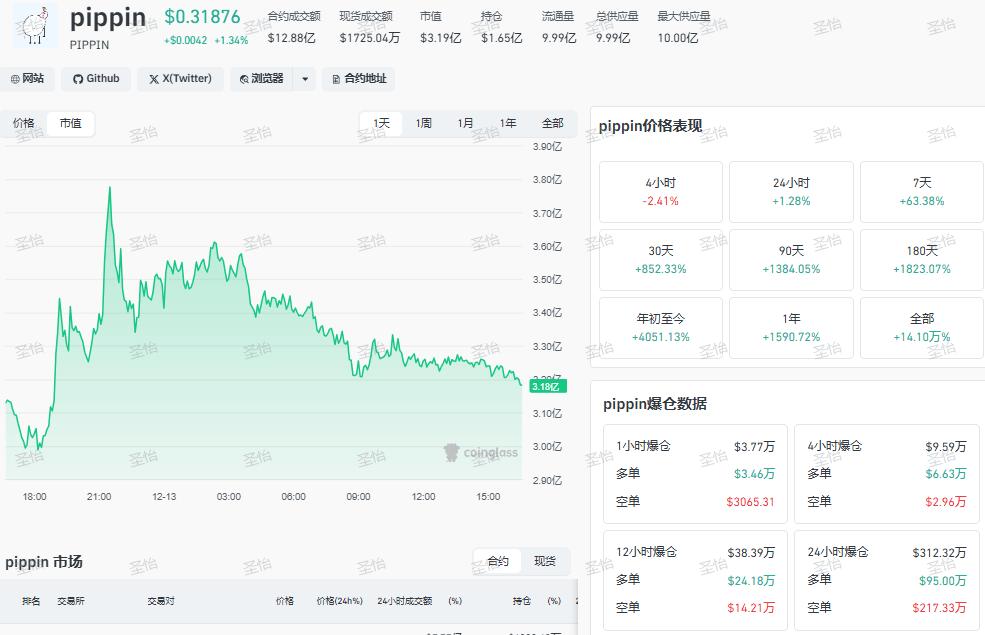Expand the 浏览器 dropdown arrow

(x=305, y=79)
